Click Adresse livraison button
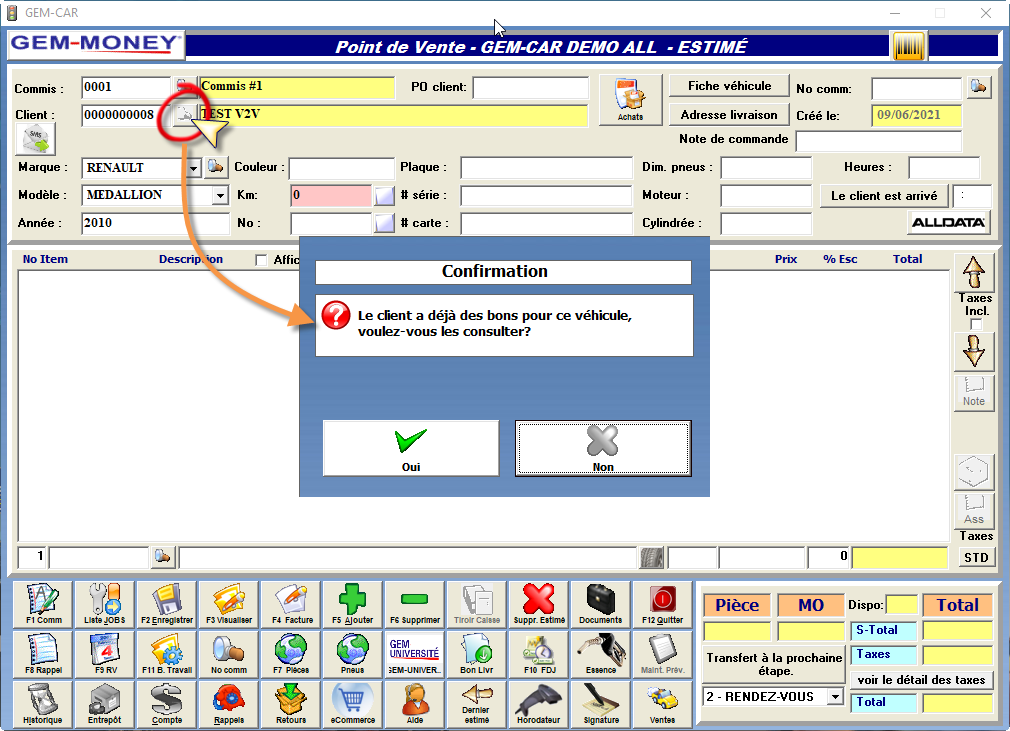The height and width of the screenshot is (731, 1010). 729,115
